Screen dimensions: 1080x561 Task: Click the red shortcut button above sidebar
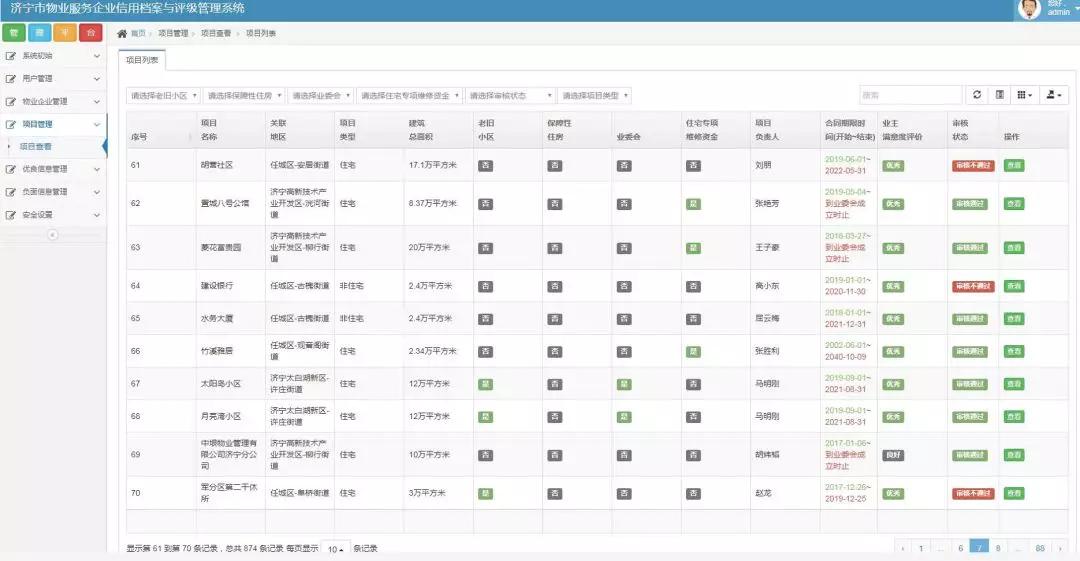90,32
